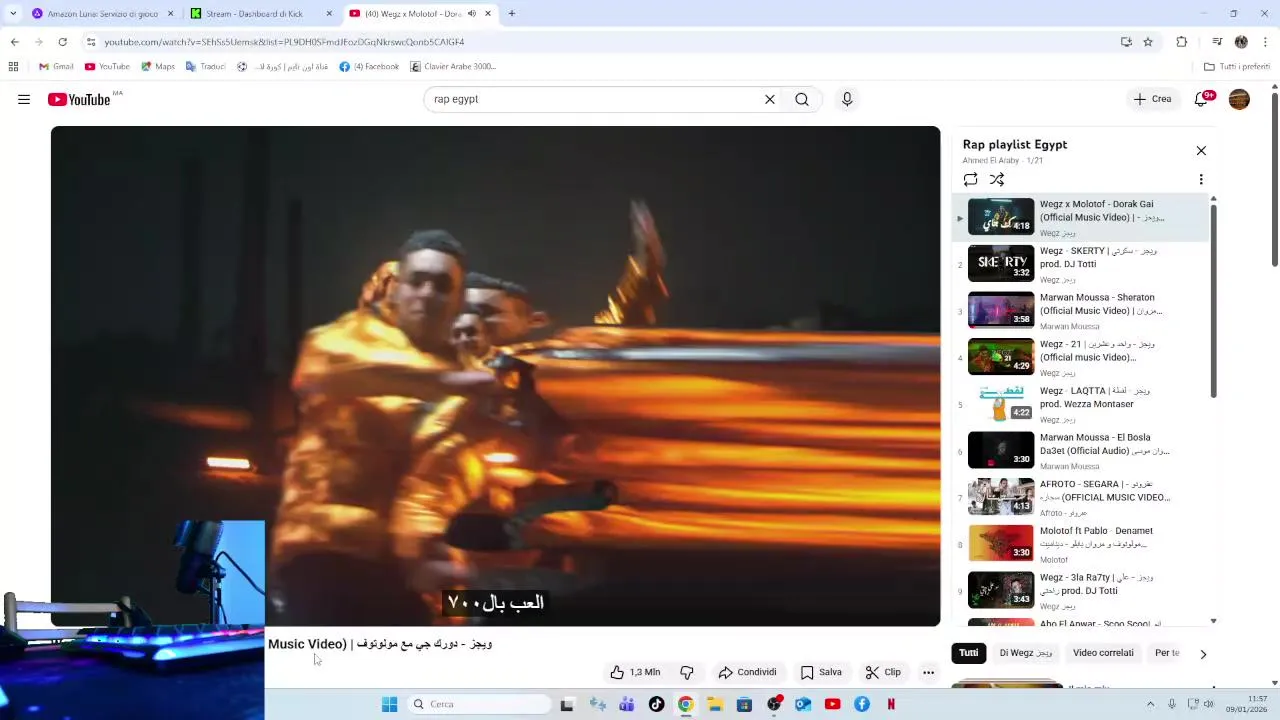Open Chrome media controls icon
This screenshot has height=720, width=1280.
1217,42
